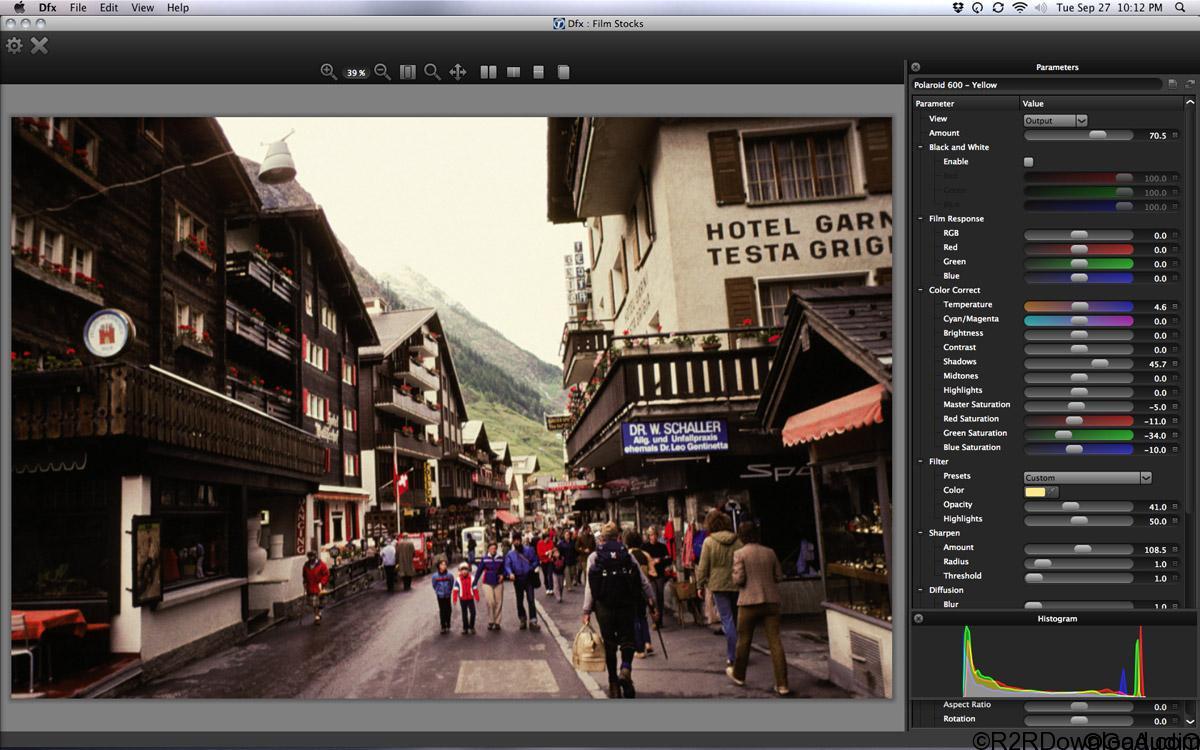The height and width of the screenshot is (750, 1200).
Task: Open the Filter Presets Custom dropdown
Action: [x=1087, y=478]
